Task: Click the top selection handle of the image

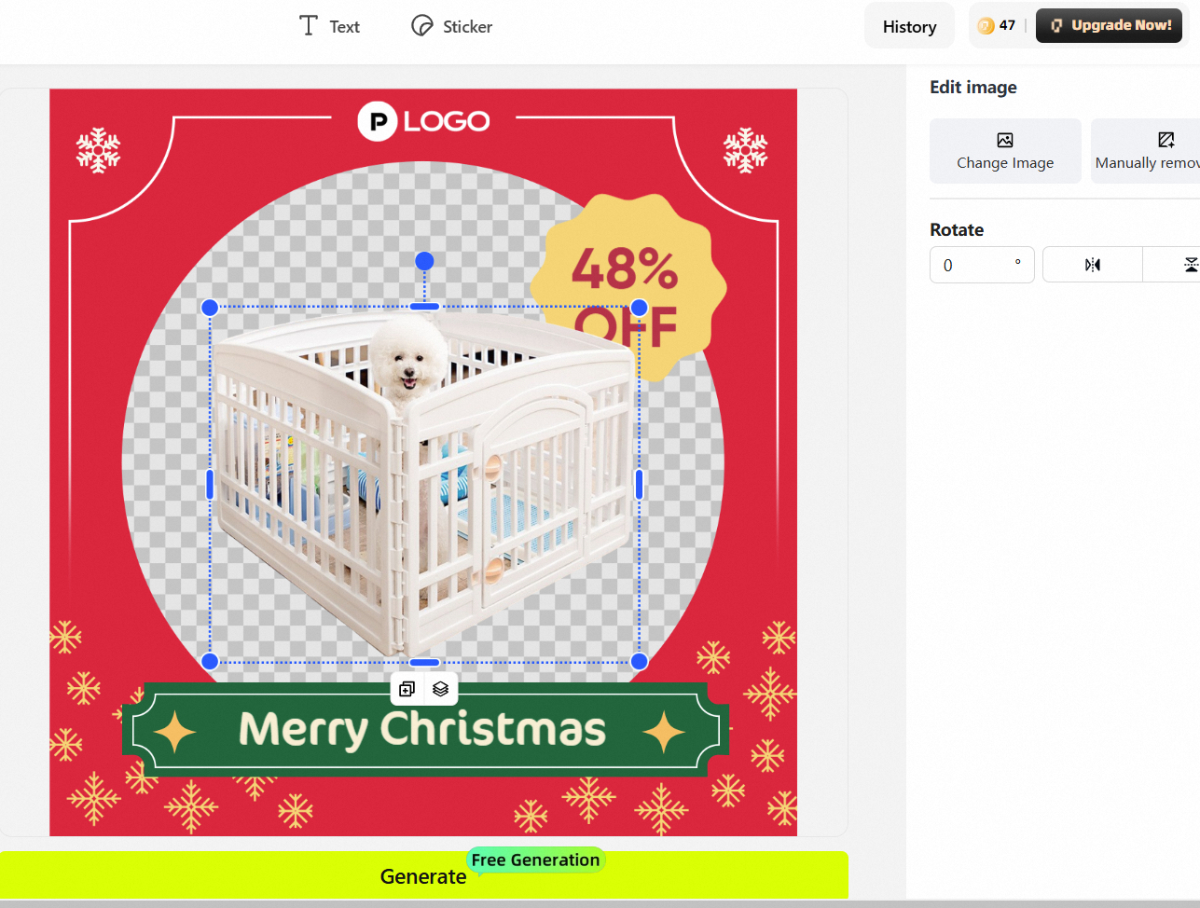Action: (423, 260)
